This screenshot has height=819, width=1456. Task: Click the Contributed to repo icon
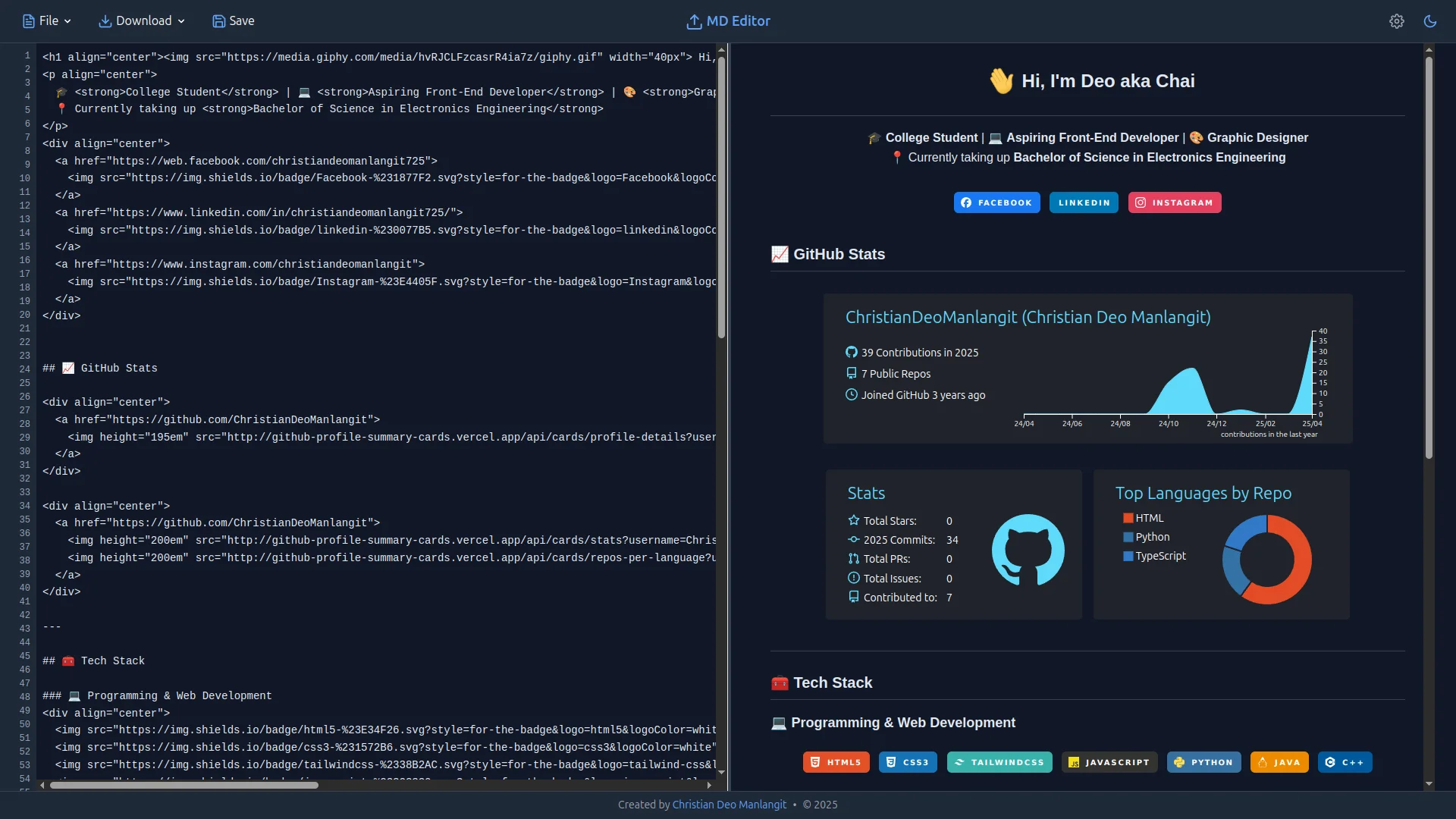tap(854, 597)
